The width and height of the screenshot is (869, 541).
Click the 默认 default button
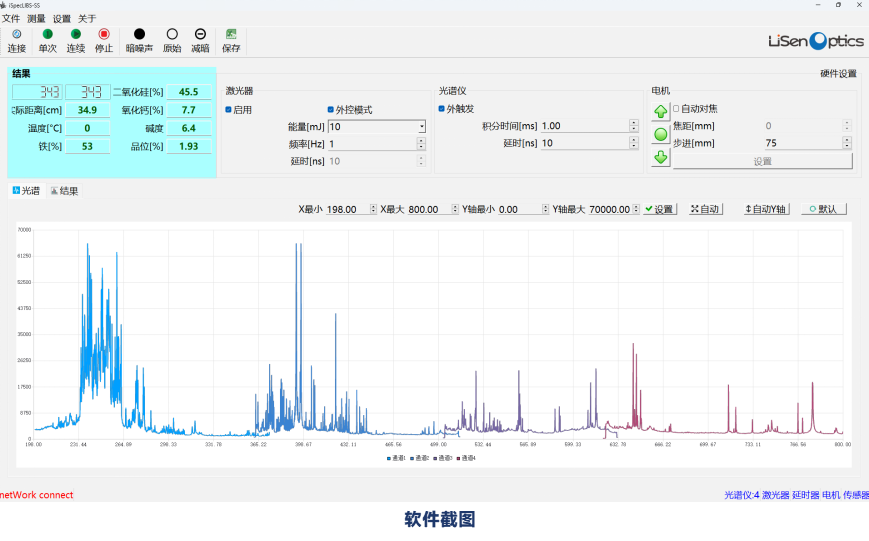[822, 209]
